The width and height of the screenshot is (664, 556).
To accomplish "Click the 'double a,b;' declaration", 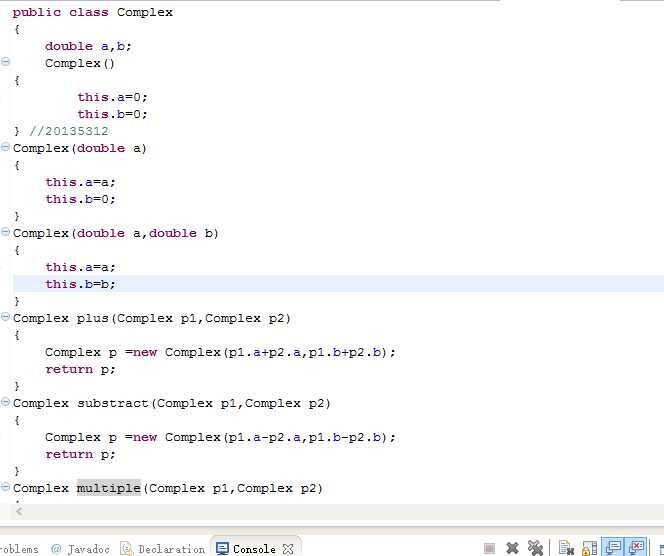I will (x=89, y=46).
